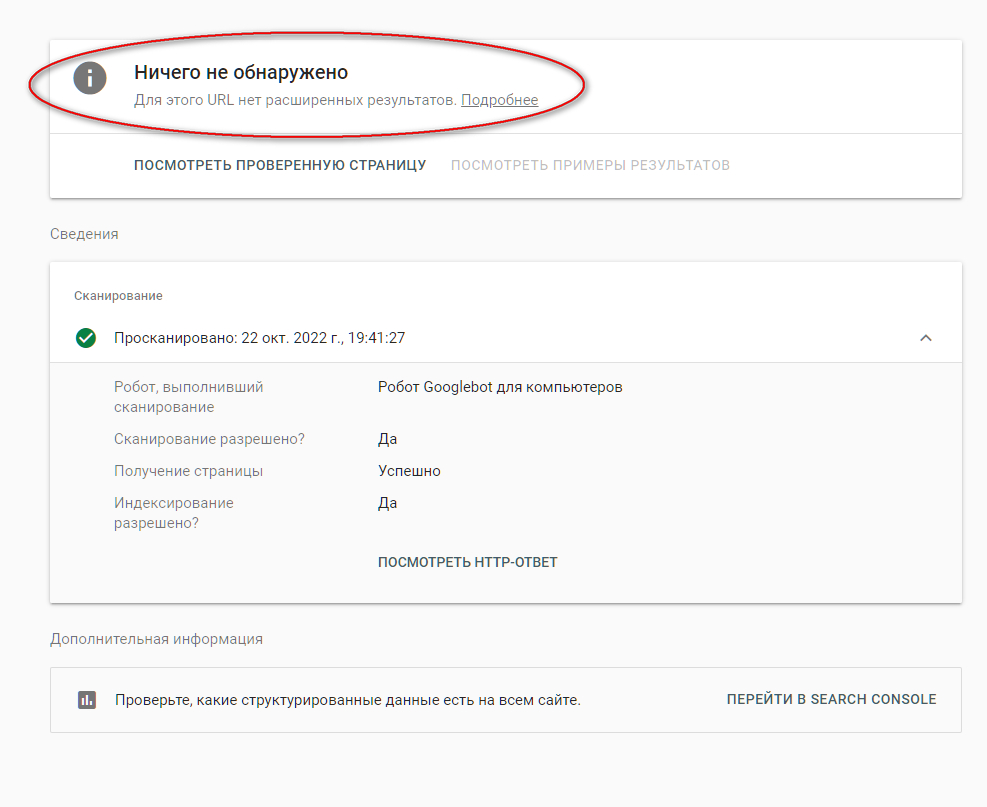Screen dimensions: 987x807
Task: Click the Сканирование subsection label
Action: [118, 296]
